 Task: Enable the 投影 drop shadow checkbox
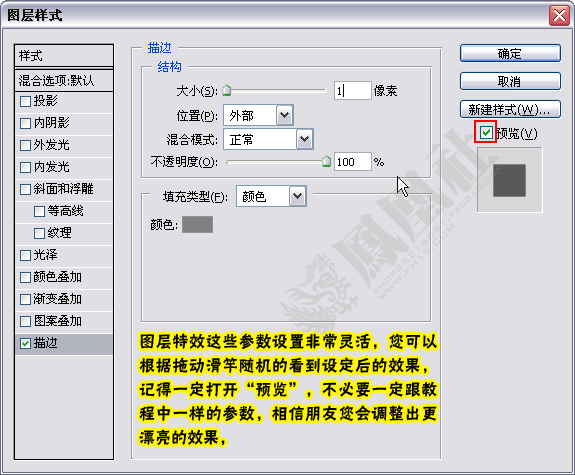(25, 102)
